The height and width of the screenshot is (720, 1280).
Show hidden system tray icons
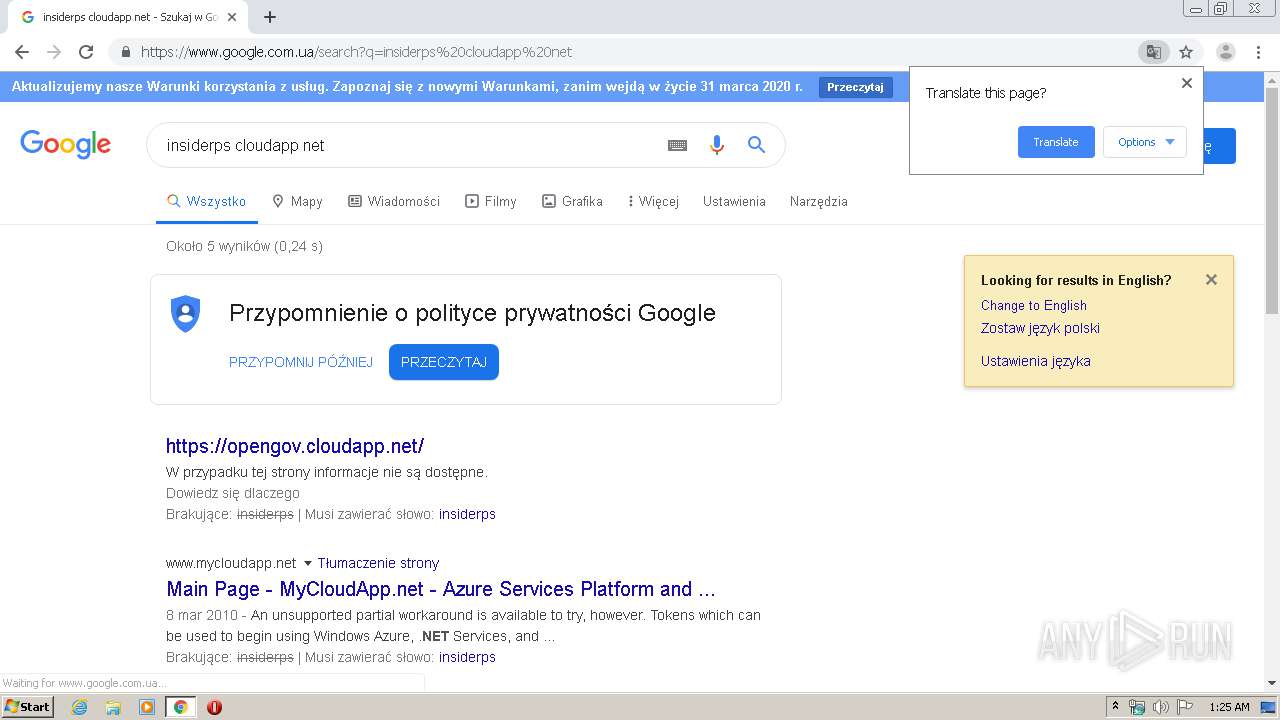[x=1115, y=707]
